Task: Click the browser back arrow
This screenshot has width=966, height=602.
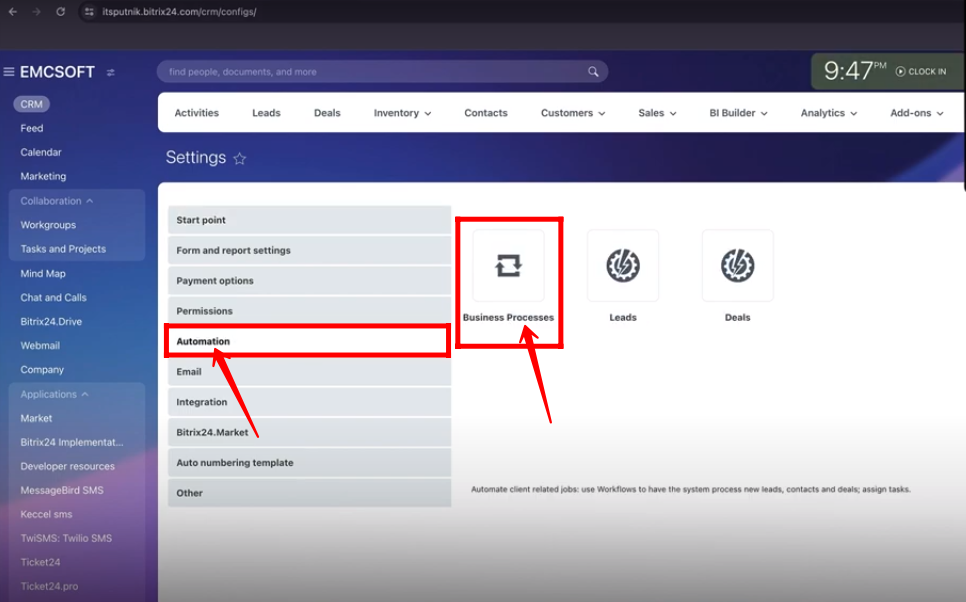Action: click(14, 13)
